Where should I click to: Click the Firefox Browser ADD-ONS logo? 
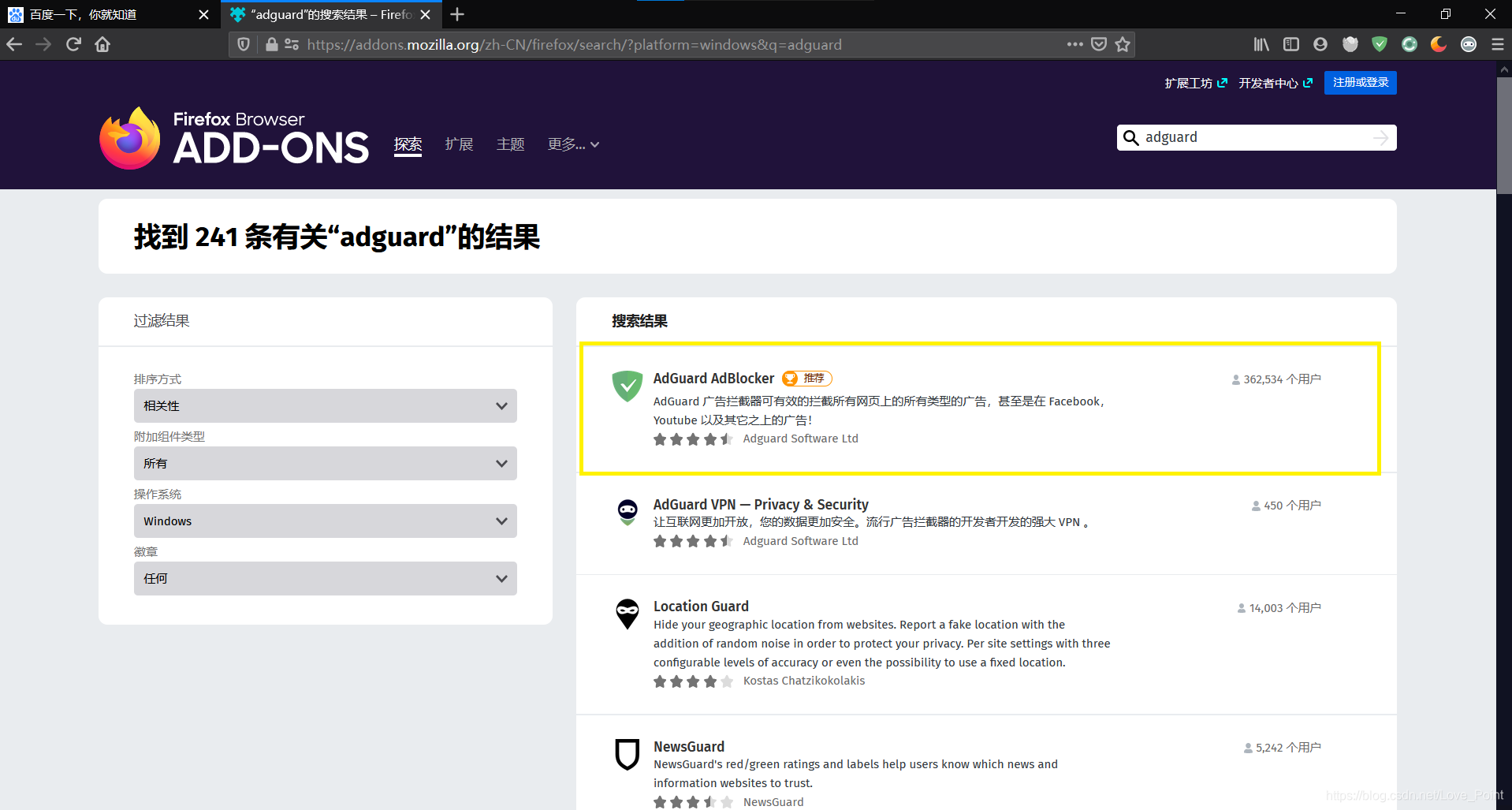tap(234, 138)
